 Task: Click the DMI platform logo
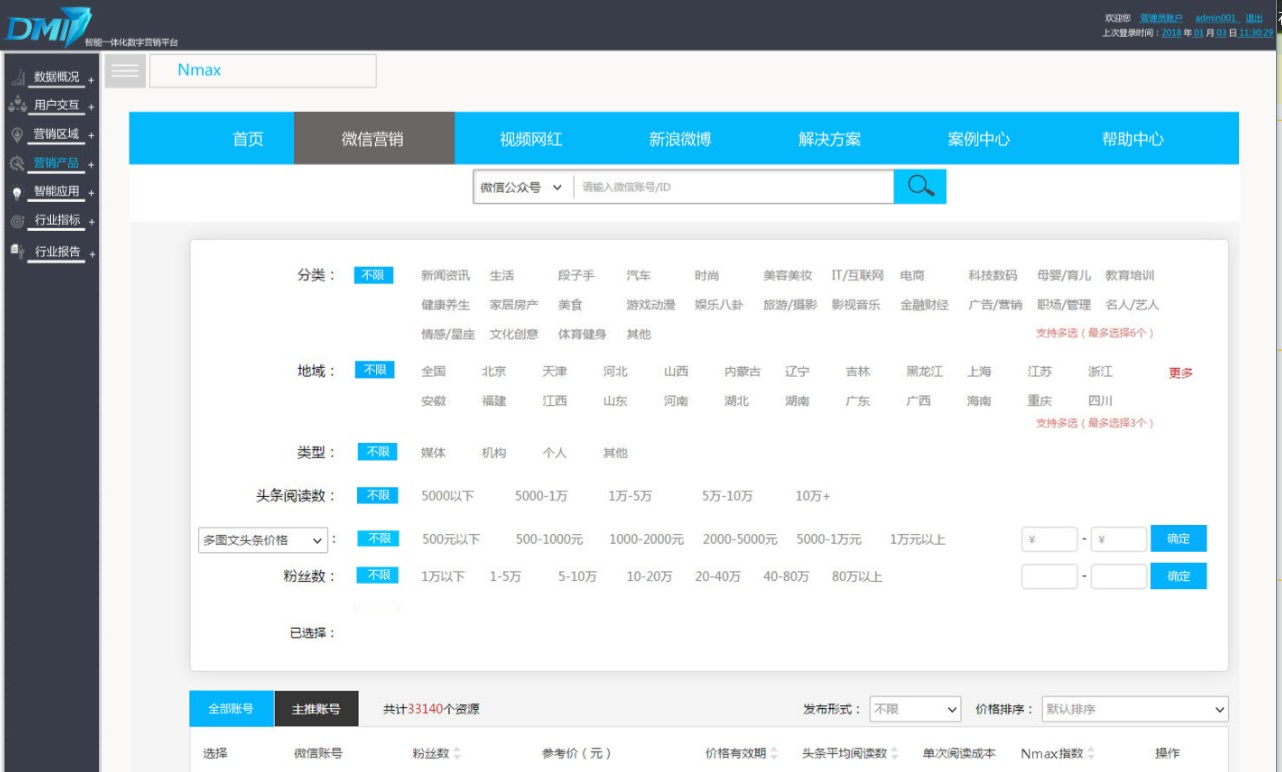point(49,26)
